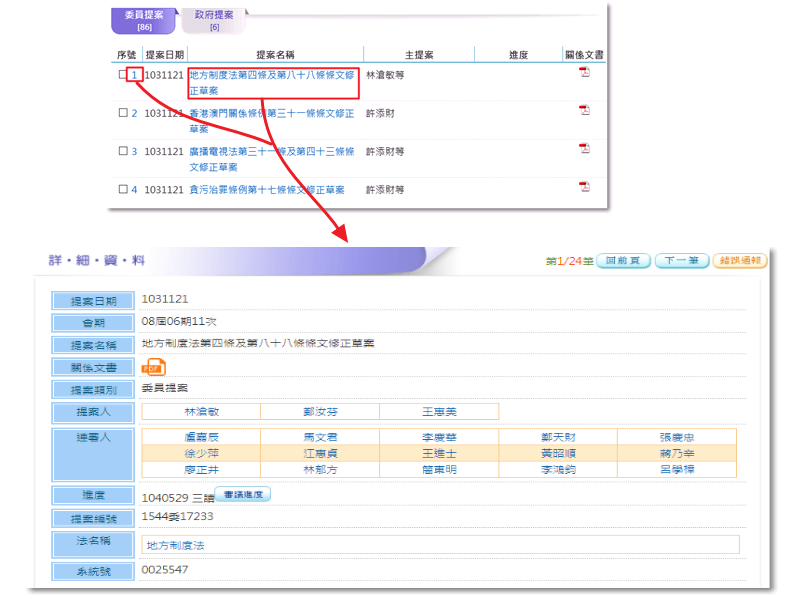Screen dimensions: 807x599
Task: Open the orange PDF icon beside 關係文書
Action: (x=154, y=367)
